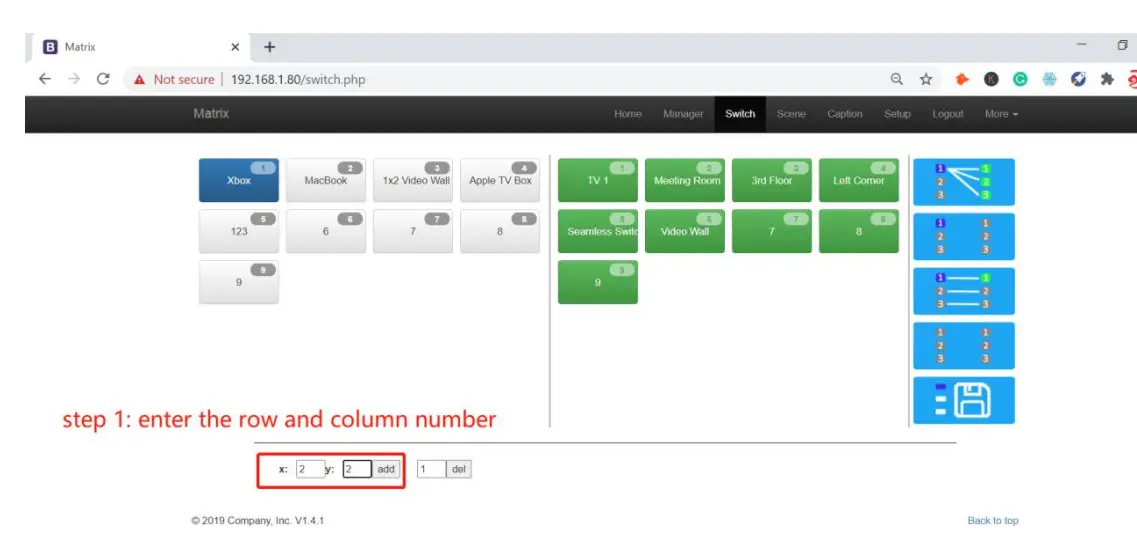
Task: Click the browser forward arrow
Action: point(74,79)
